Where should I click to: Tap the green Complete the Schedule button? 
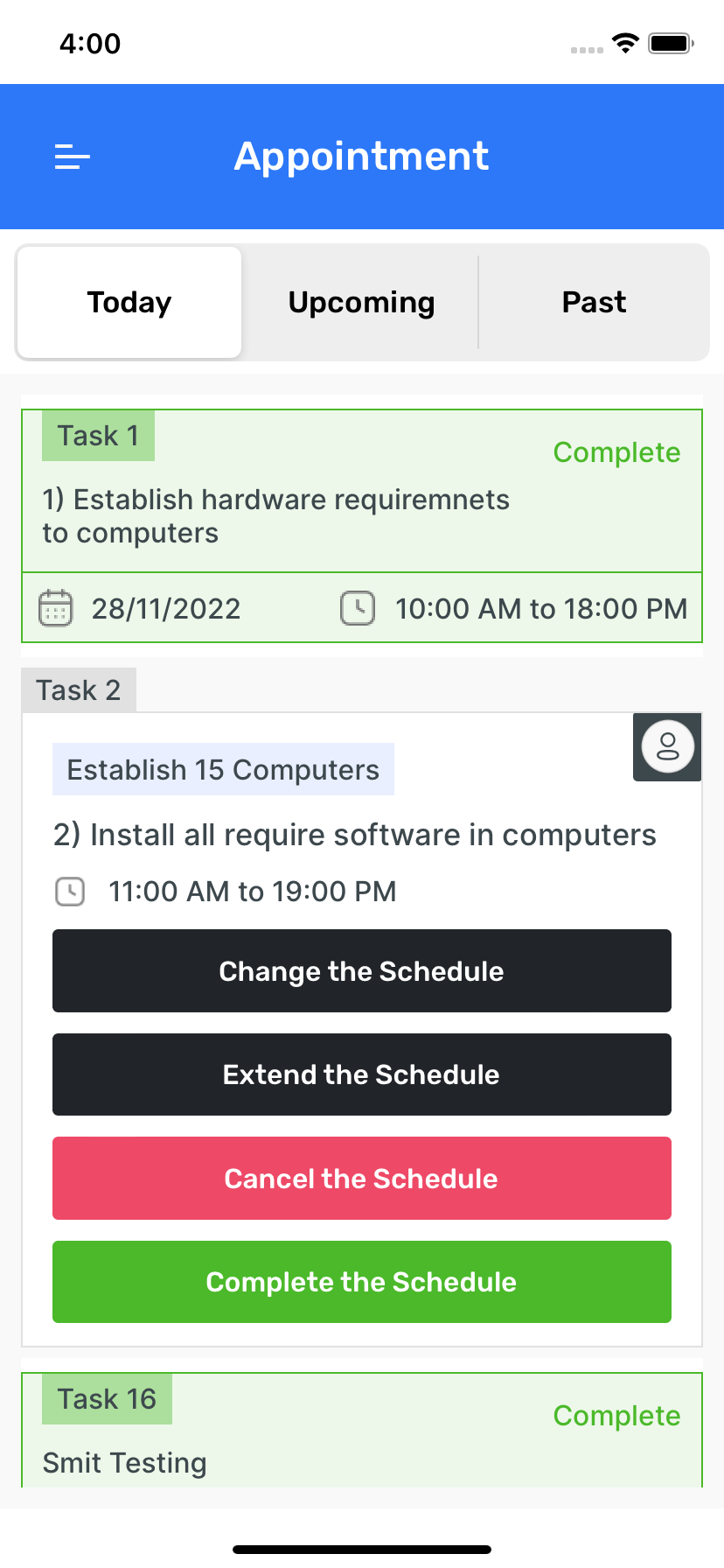pyautogui.click(x=362, y=1282)
